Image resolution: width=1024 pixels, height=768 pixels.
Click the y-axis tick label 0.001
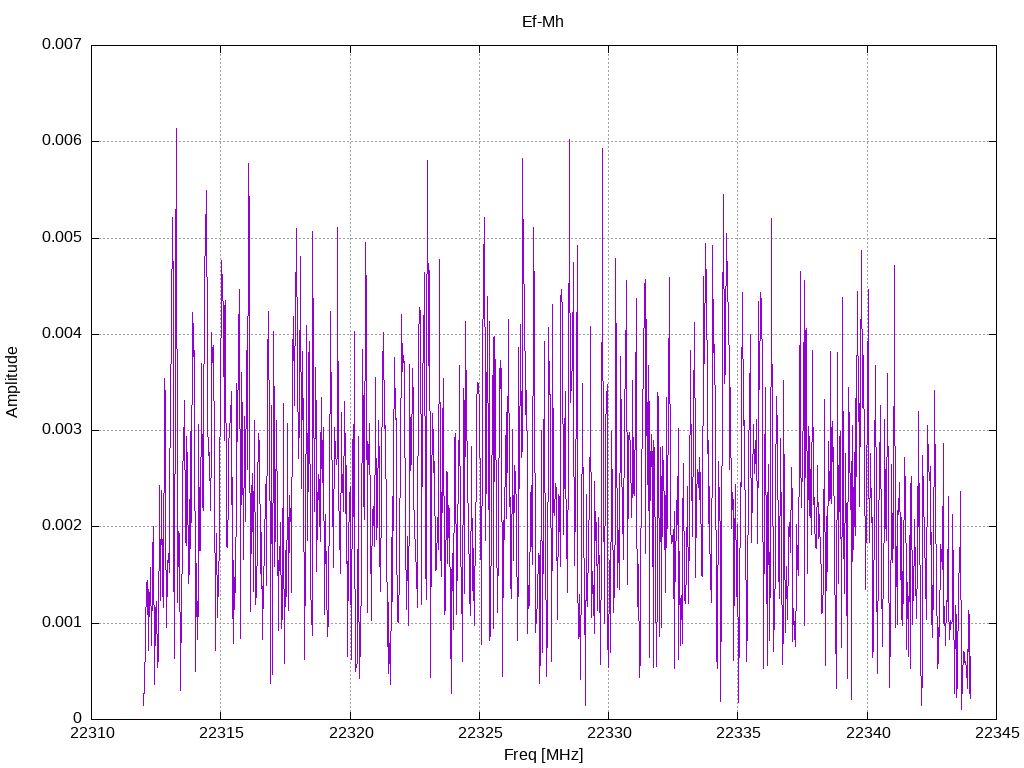point(62,622)
